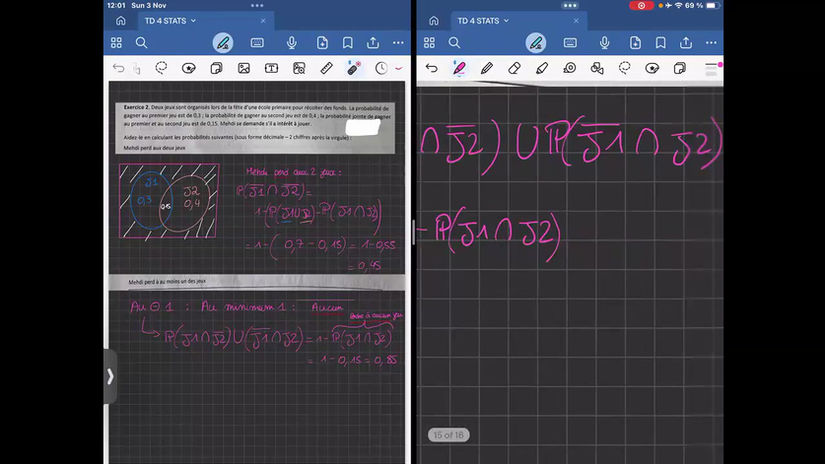Add a new page in left window
825x464 pixels.
tap(322, 43)
